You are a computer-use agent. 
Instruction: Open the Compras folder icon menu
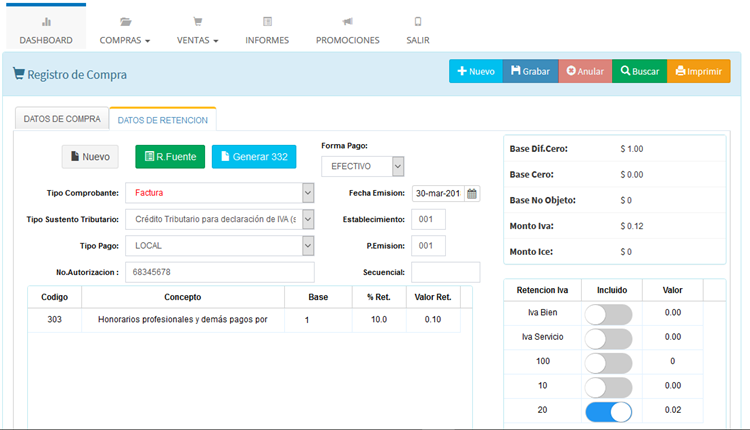[x=125, y=21]
